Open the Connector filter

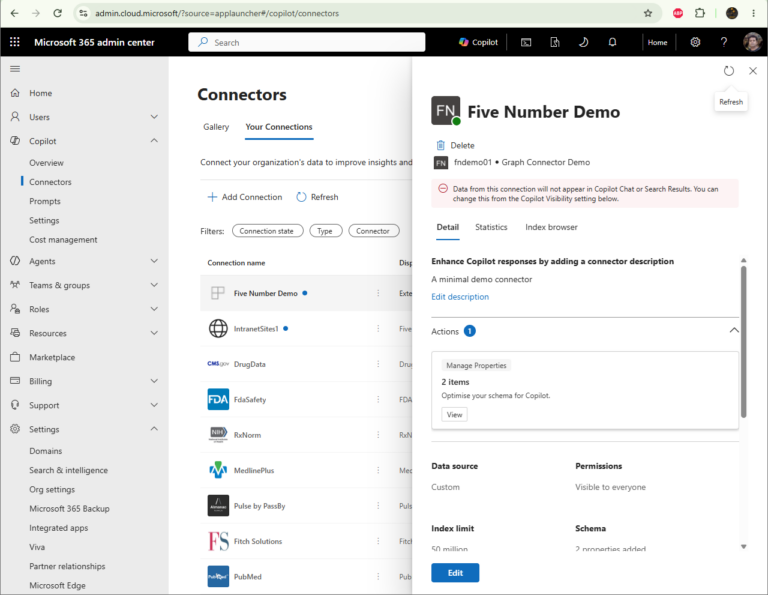374,231
